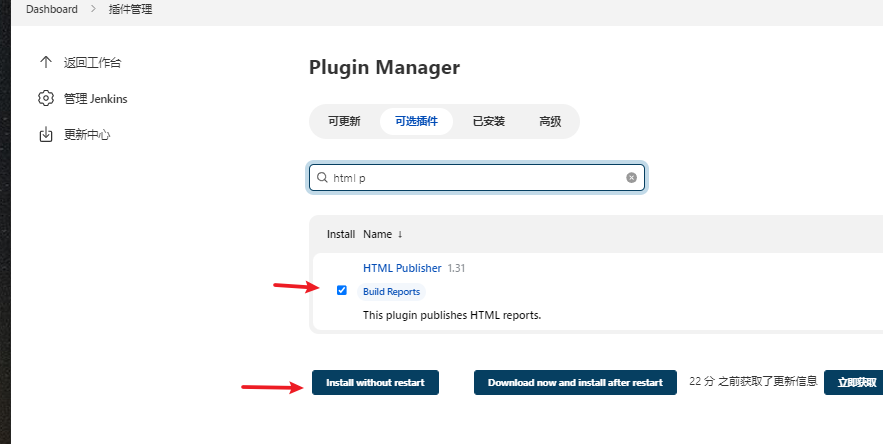Viewport: 883px width, 444px height.
Task: Select the 可选插件 tab
Action: pyautogui.click(x=416, y=121)
